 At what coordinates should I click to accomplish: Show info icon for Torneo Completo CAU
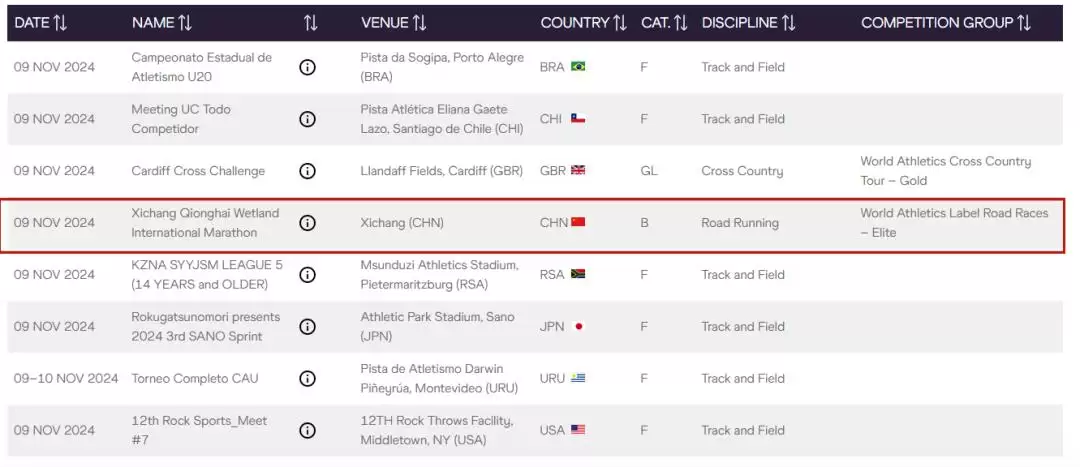308,378
